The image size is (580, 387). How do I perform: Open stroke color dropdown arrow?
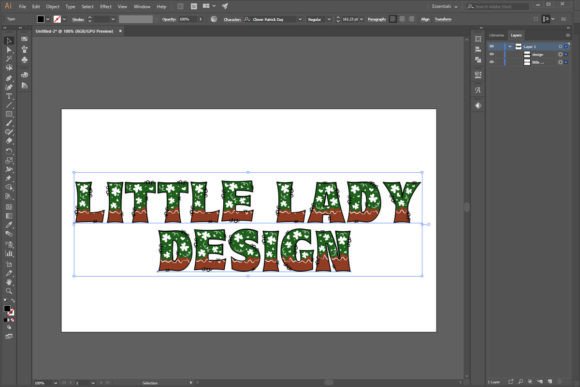64,19
